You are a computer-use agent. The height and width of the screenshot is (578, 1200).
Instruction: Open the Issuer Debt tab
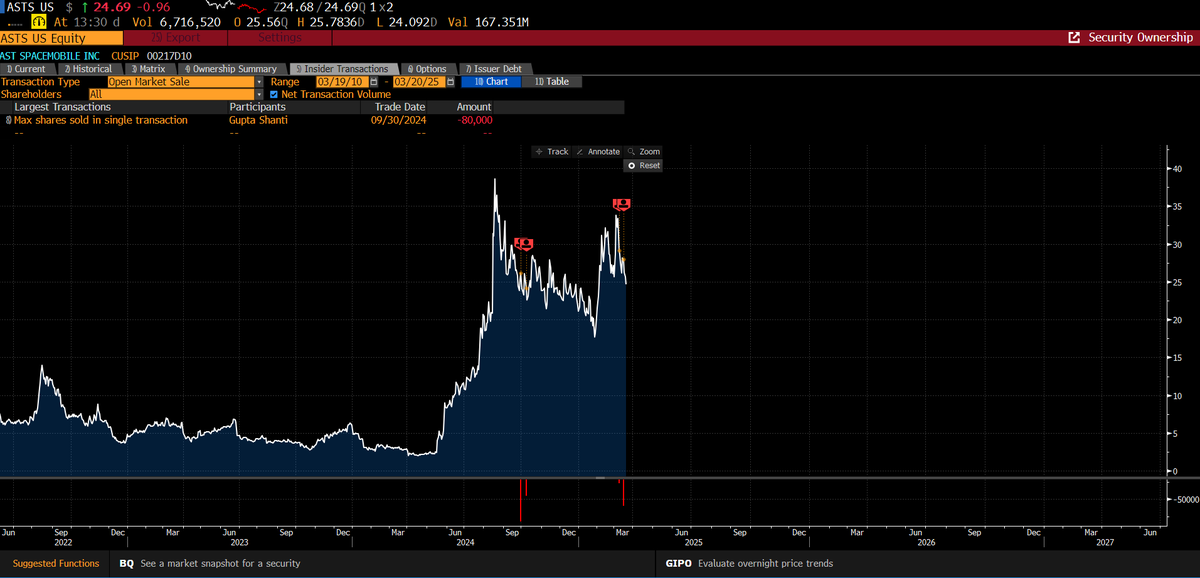click(497, 69)
